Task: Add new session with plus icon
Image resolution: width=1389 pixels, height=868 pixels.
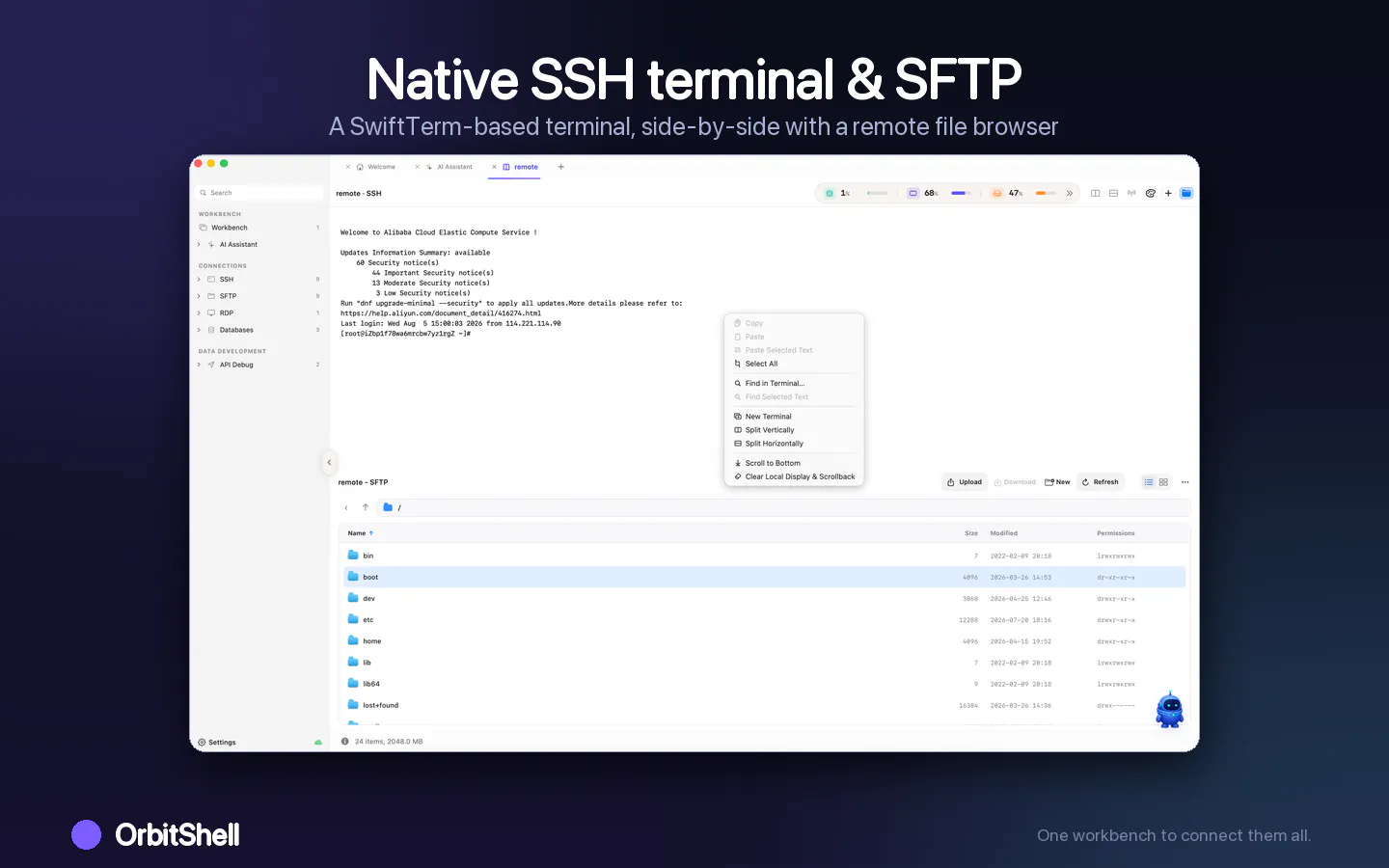Action: pos(1168,193)
